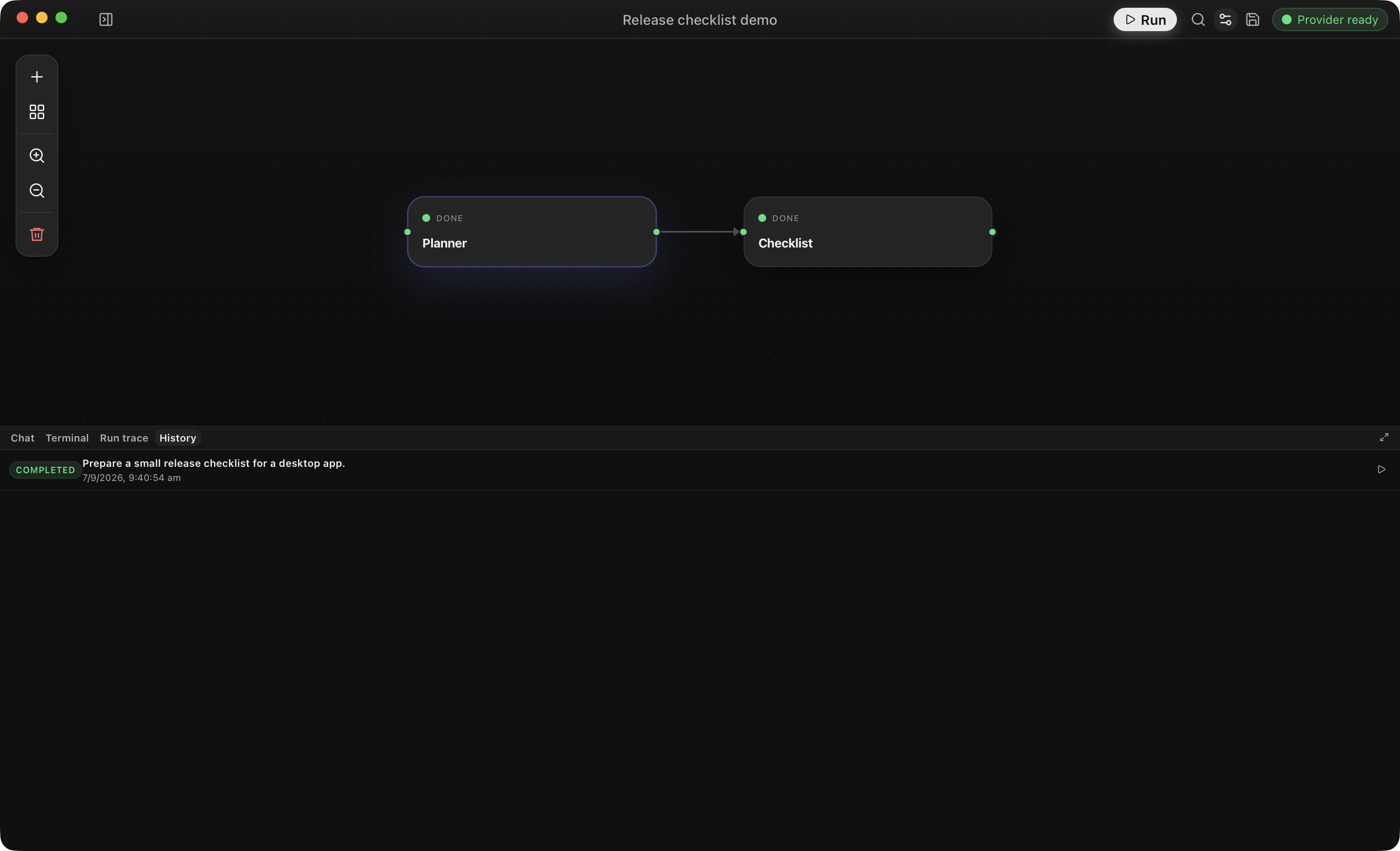
Task: Switch to the Terminal tab
Action: [67, 438]
